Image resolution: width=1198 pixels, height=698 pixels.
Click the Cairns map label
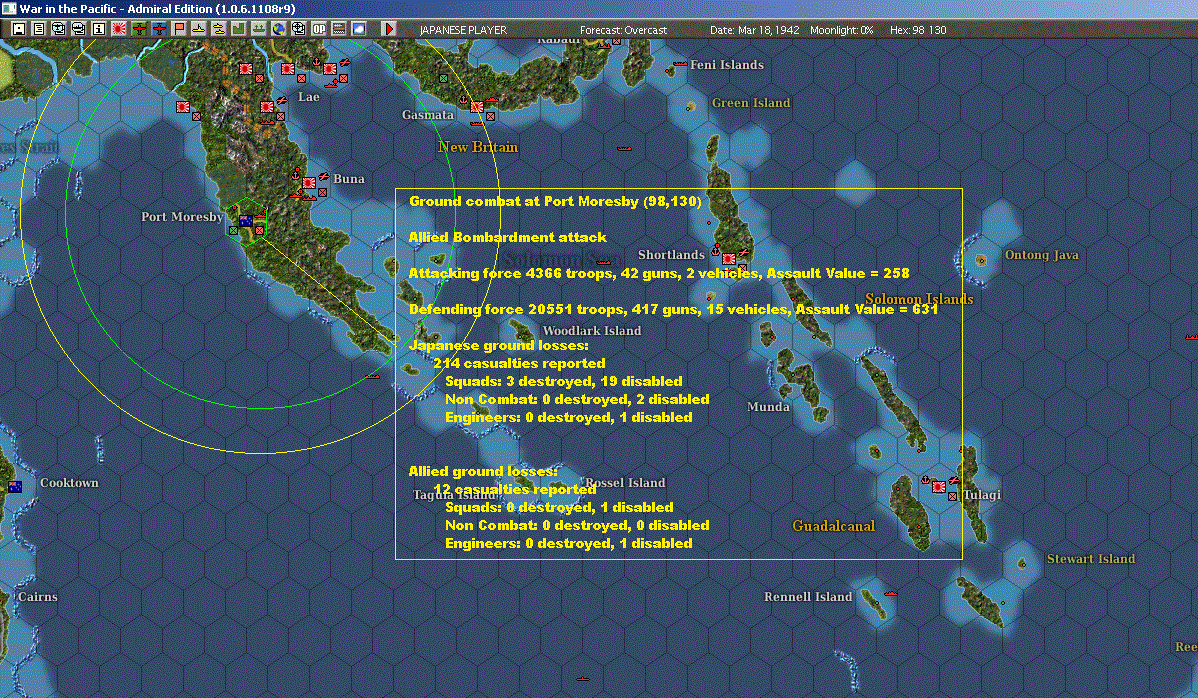coord(37,597)
